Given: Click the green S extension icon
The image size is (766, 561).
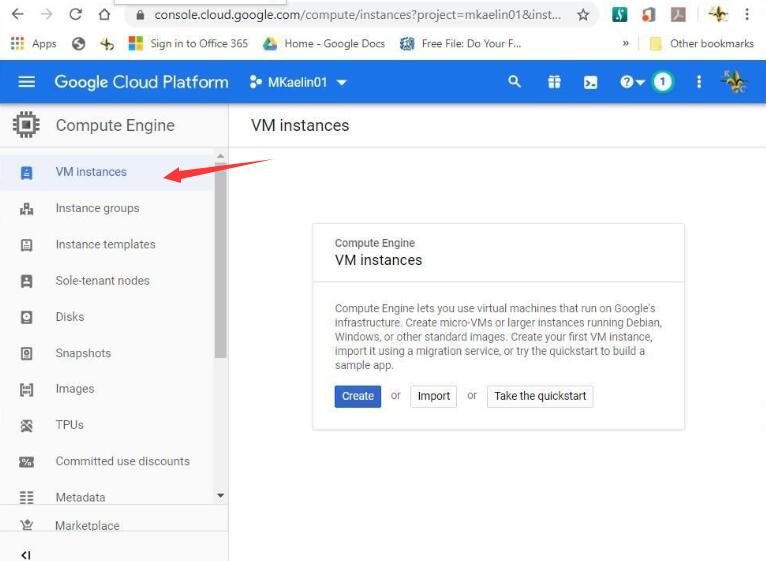Looking at the screenshot, I should 619,15.
